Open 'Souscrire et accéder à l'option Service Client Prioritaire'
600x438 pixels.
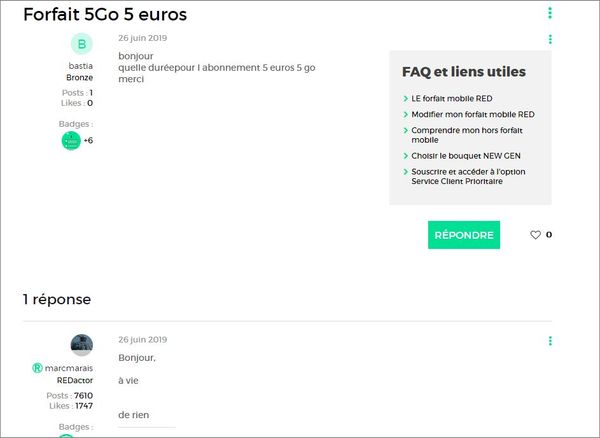point(468,176)
